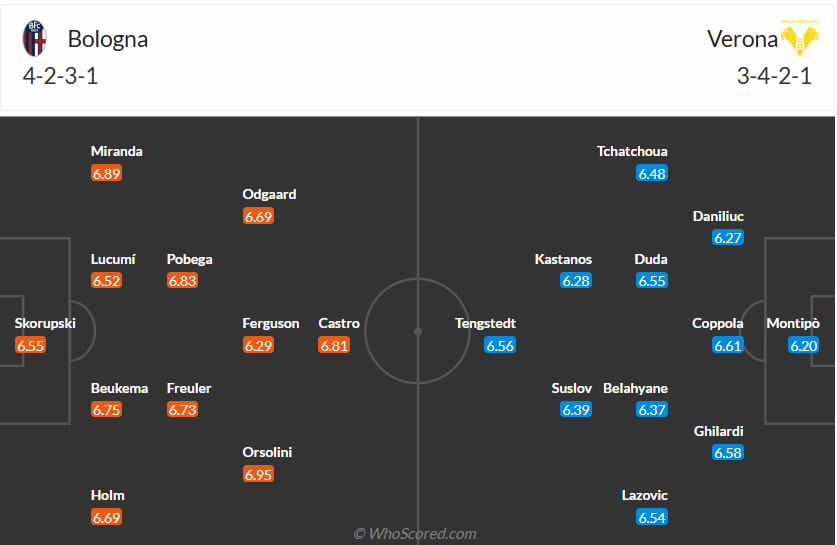This screenshot has width=837, height=545.
Task: Click Tengstedt's 6.56 rating badge
Action: [500, 345]
